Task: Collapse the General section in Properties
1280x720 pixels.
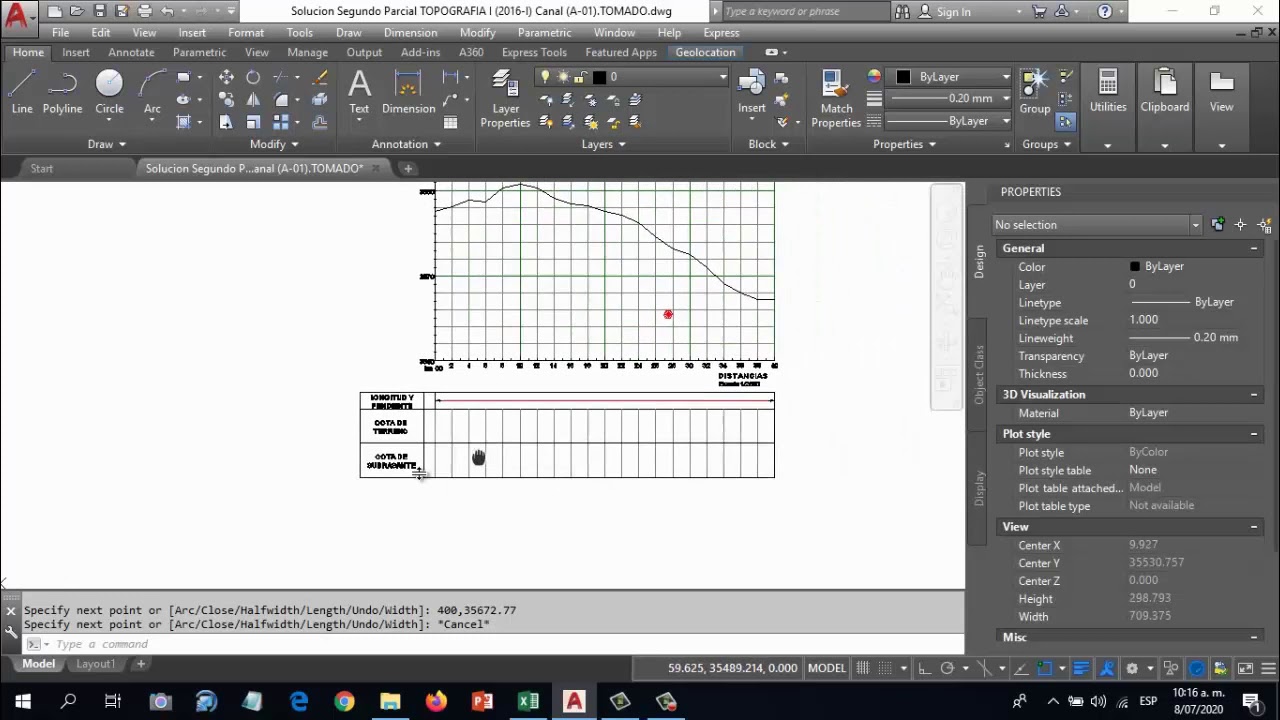Action: pos(1254,248)
